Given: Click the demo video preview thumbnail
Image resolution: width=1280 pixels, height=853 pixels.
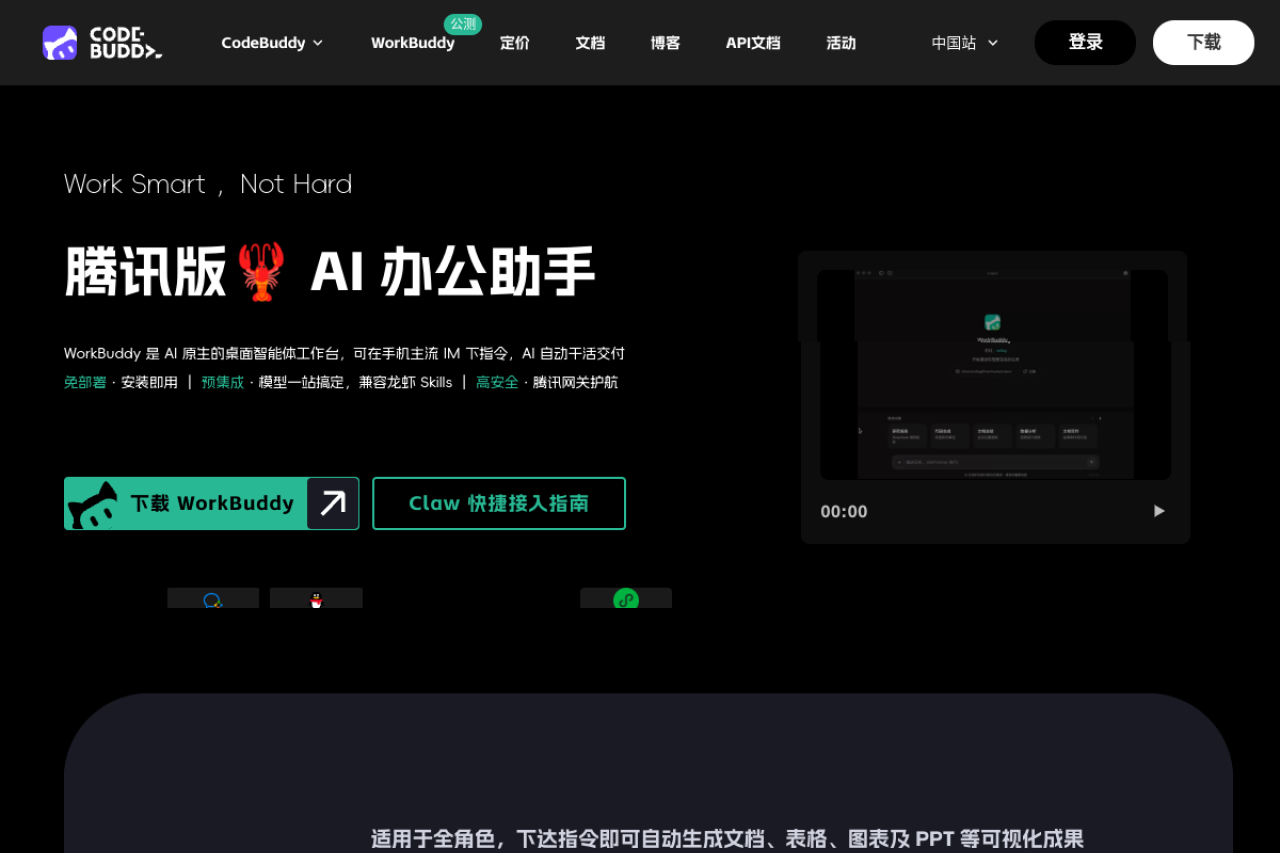Looking at the screenshot, I should [x=994, y=374].
